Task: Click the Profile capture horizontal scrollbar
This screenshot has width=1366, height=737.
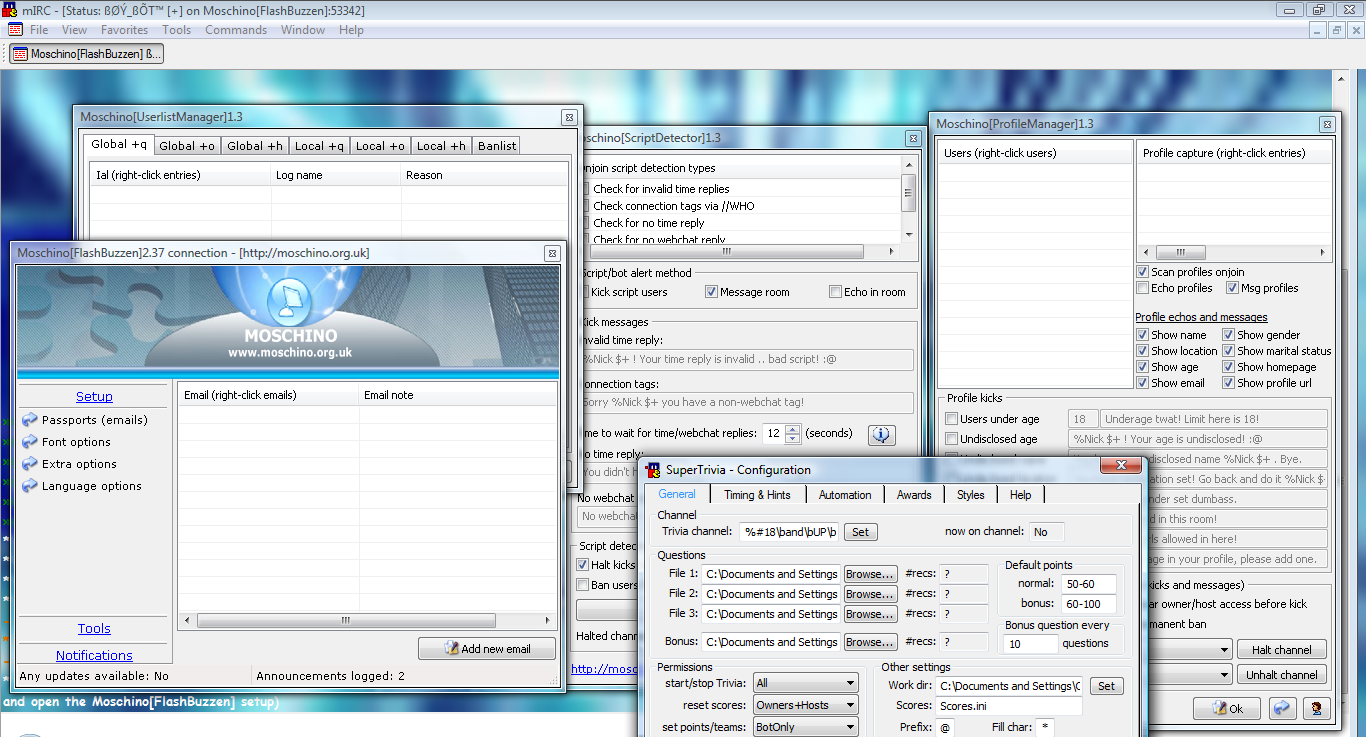Action: (1234, 253)
